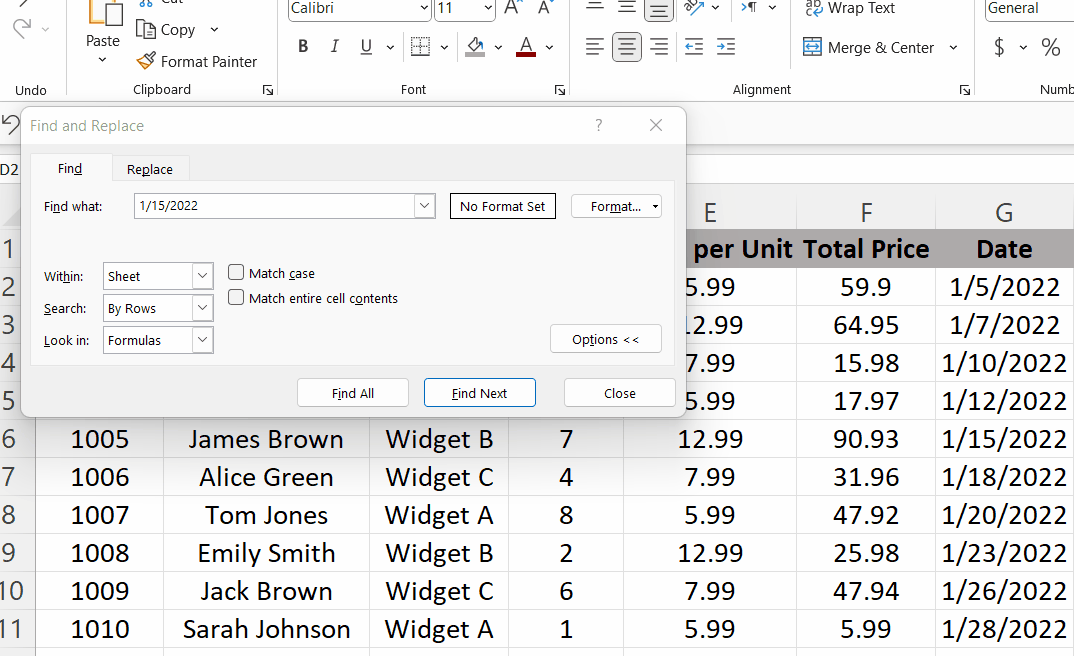Open the Format... button dropdown arrow
1074x656 pixels.
(x=655, y=206)
